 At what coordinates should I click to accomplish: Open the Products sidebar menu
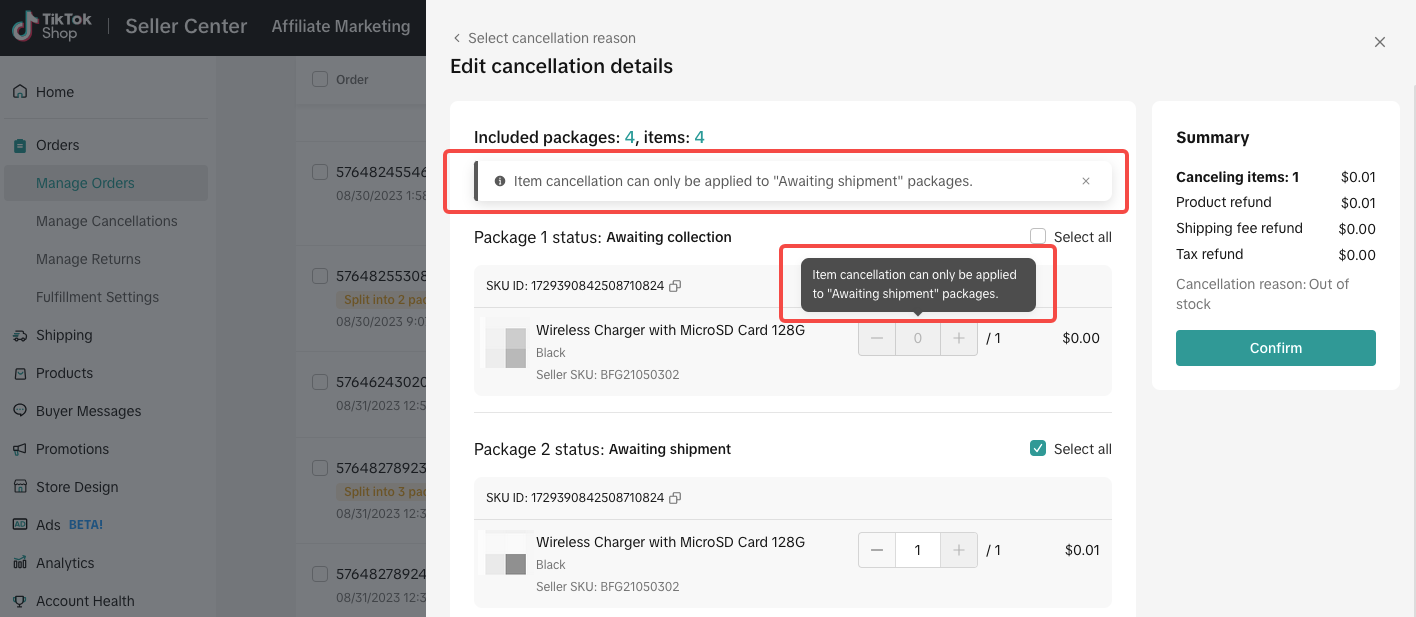[x=64, y=373]
